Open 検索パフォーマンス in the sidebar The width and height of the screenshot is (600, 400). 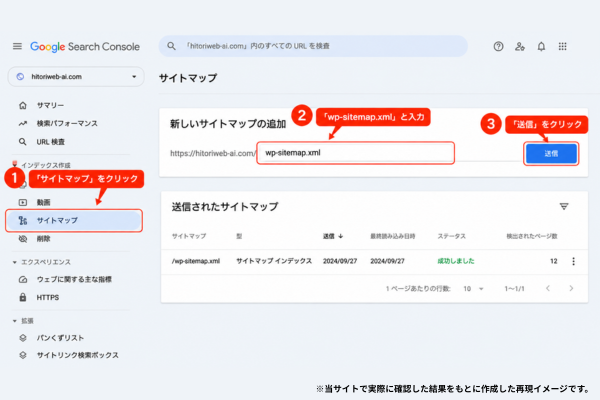click(x=67, y=124)
